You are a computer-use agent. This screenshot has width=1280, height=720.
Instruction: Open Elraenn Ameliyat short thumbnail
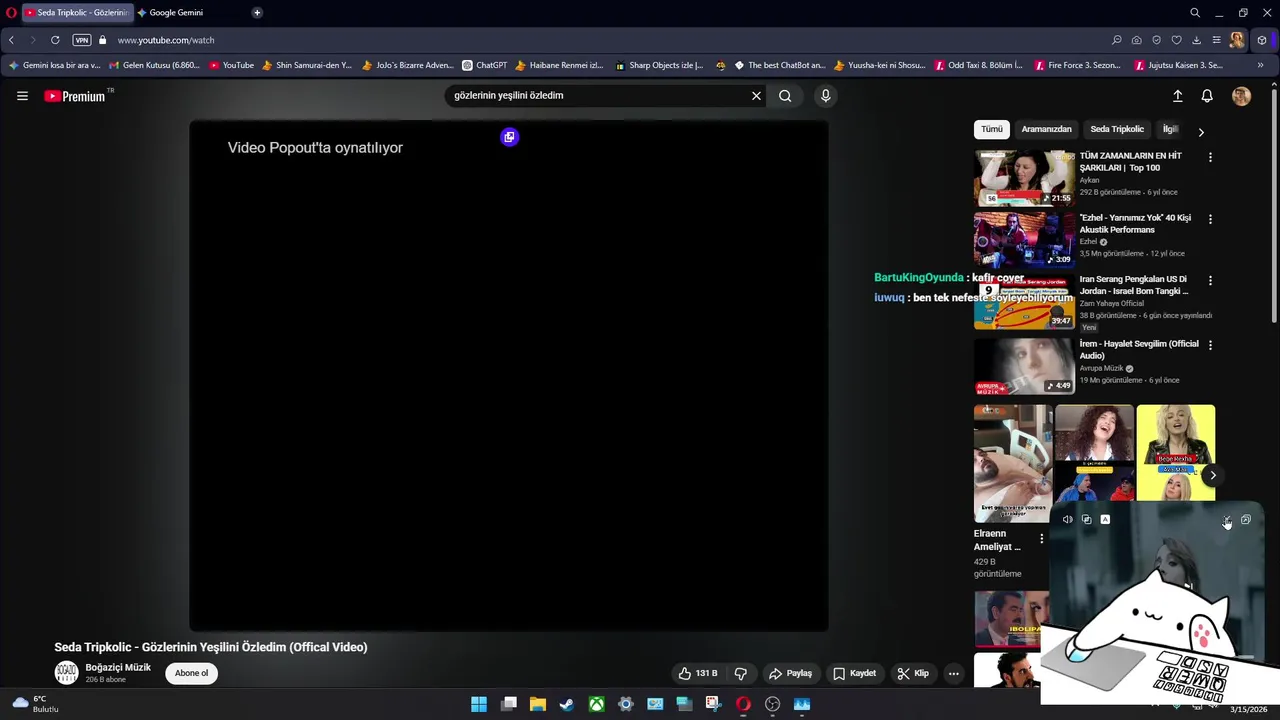point(1012,463)
